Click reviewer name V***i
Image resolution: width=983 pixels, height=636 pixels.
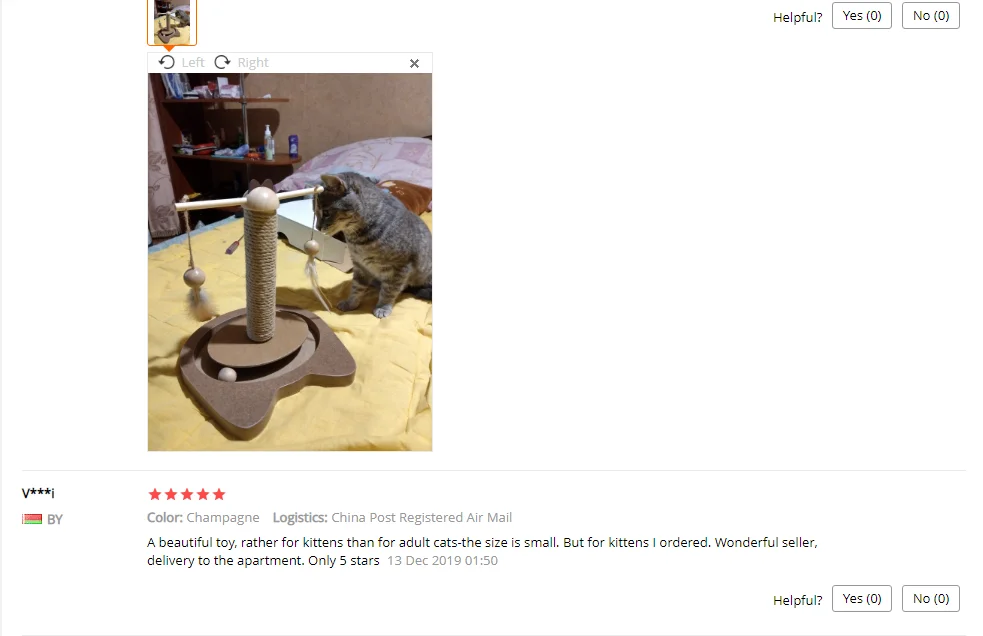click(38, 493)
